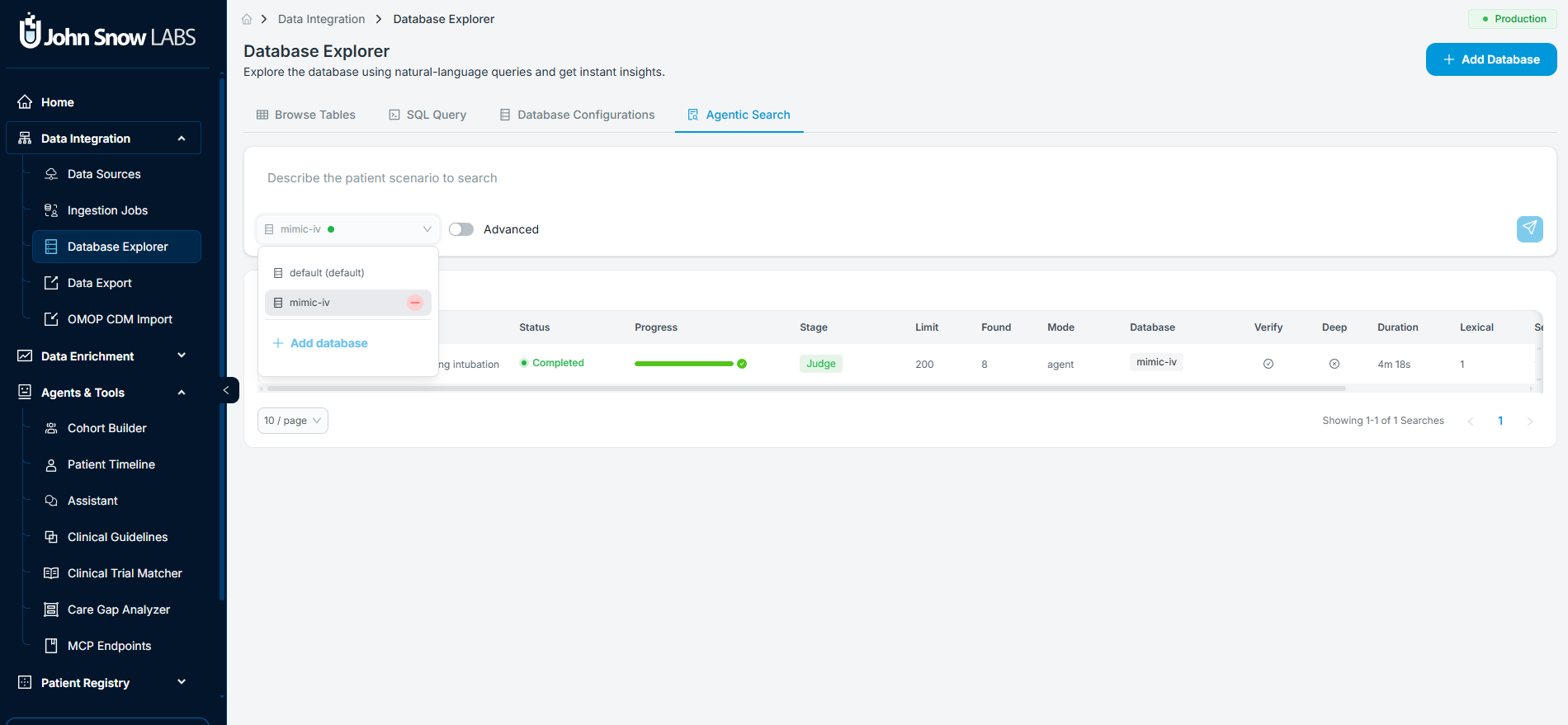Switch to the Database Configurations tab

pyautogui.click(x=577, y=115)
